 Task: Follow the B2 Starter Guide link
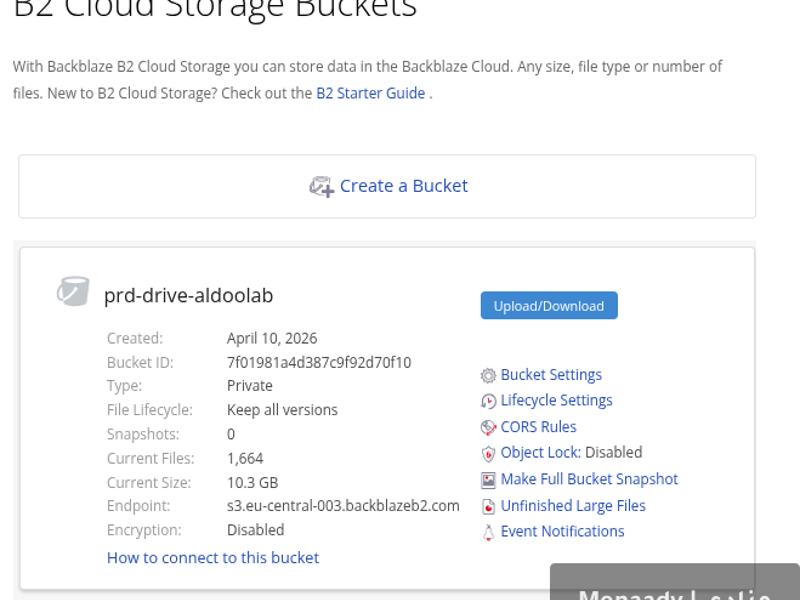tap(370, 93)
